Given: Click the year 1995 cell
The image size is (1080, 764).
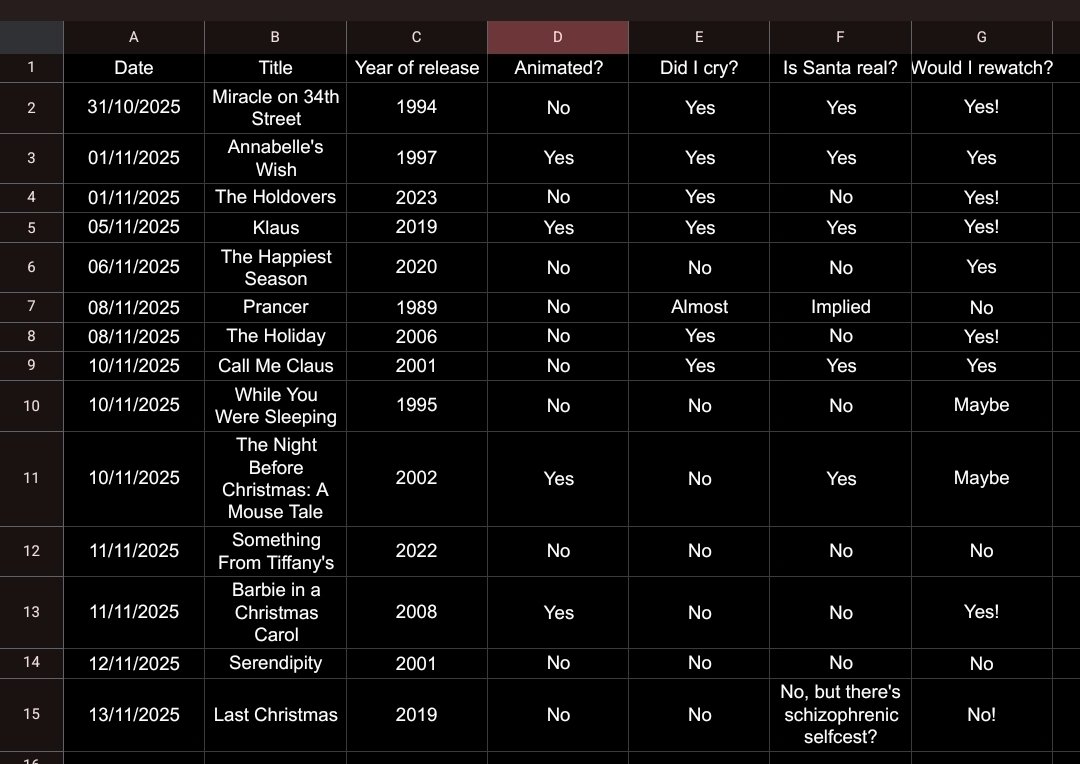Looking at the screenshot, I should 417,406.
